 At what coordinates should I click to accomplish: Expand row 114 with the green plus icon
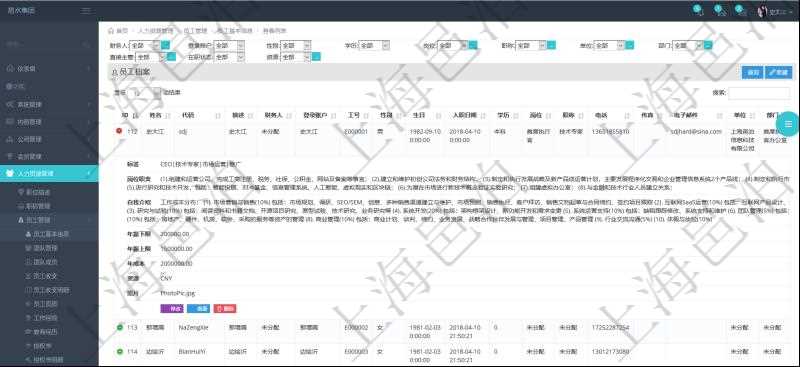coord(119,352)
